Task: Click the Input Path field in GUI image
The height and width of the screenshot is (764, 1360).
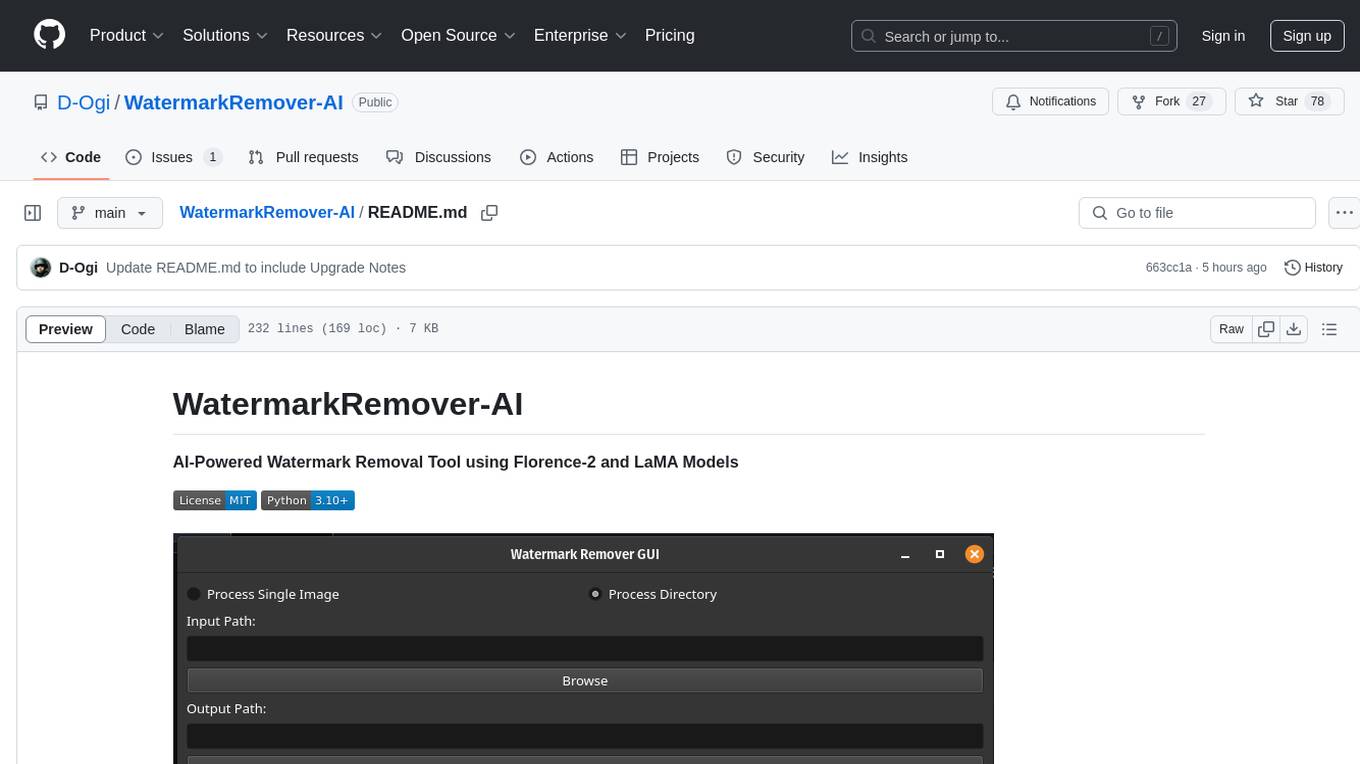Action: [x=585, y=648]
